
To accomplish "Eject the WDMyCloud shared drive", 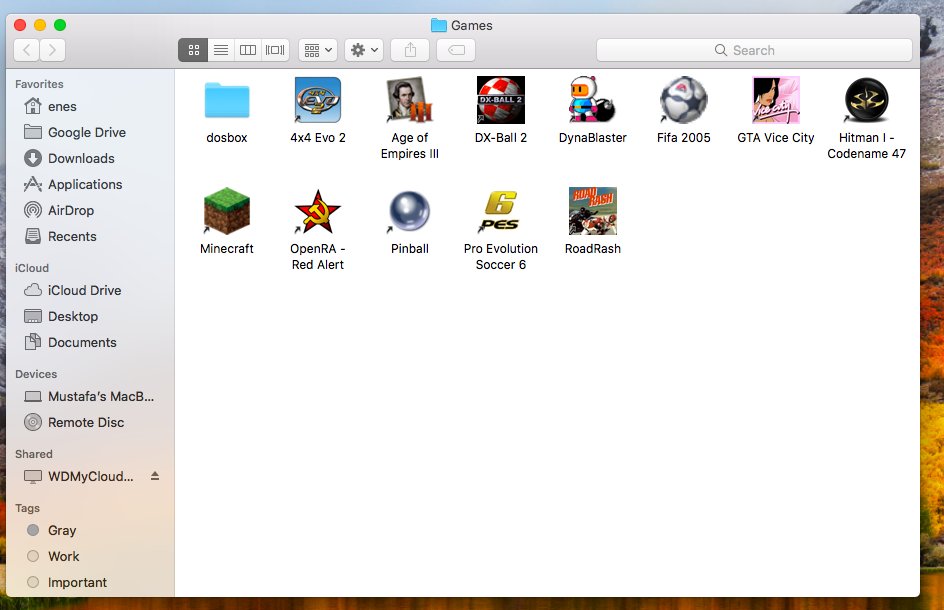I will point(155,476).
